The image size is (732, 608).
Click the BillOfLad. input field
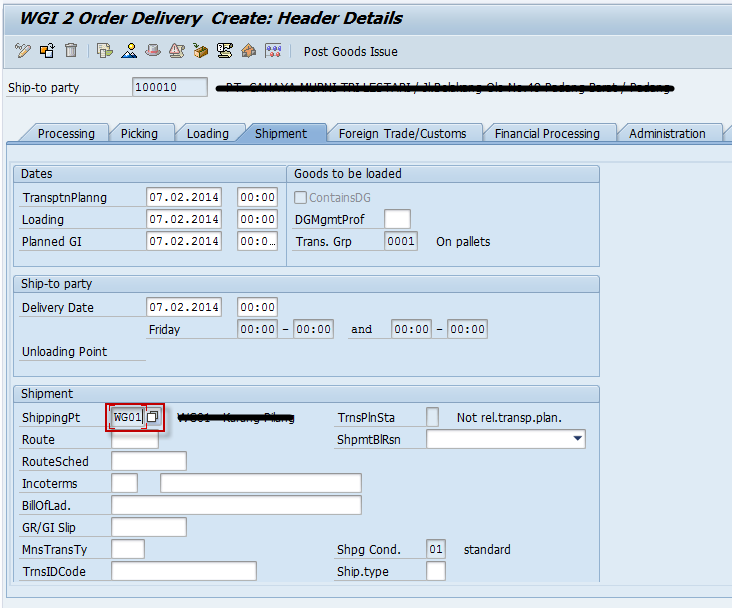click(x=236, y=505)
